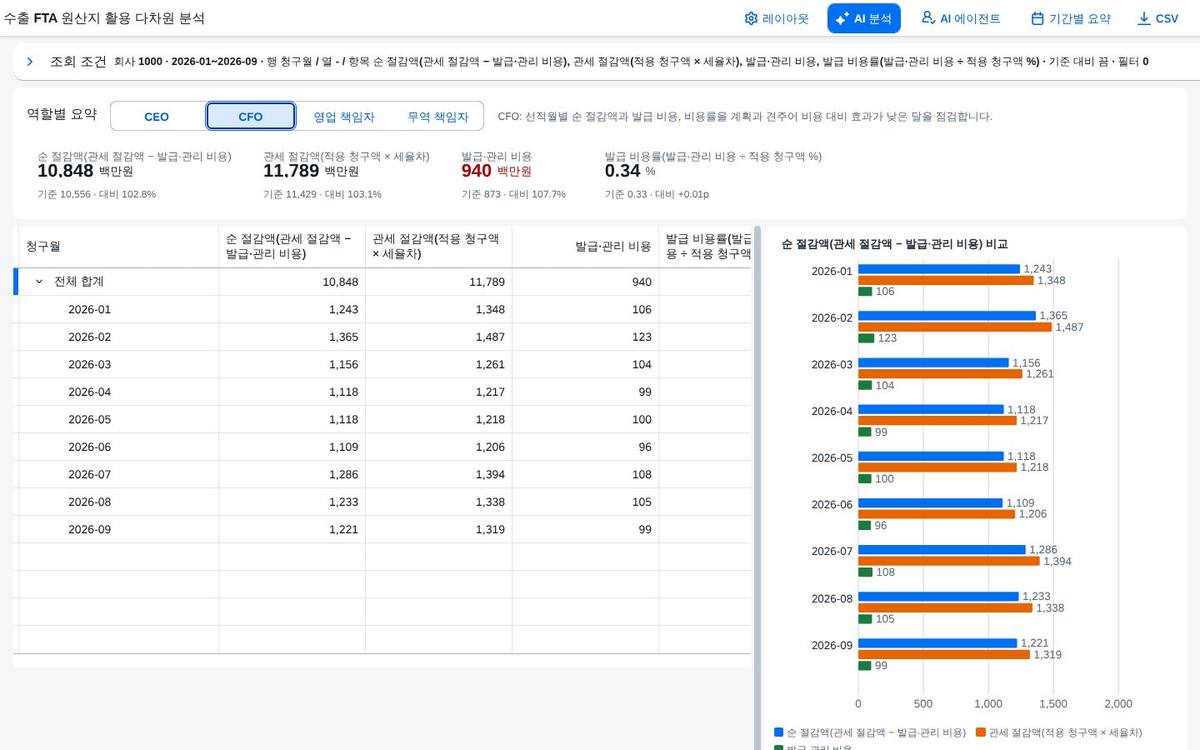Download data with the CSV button

point(1157,18)
